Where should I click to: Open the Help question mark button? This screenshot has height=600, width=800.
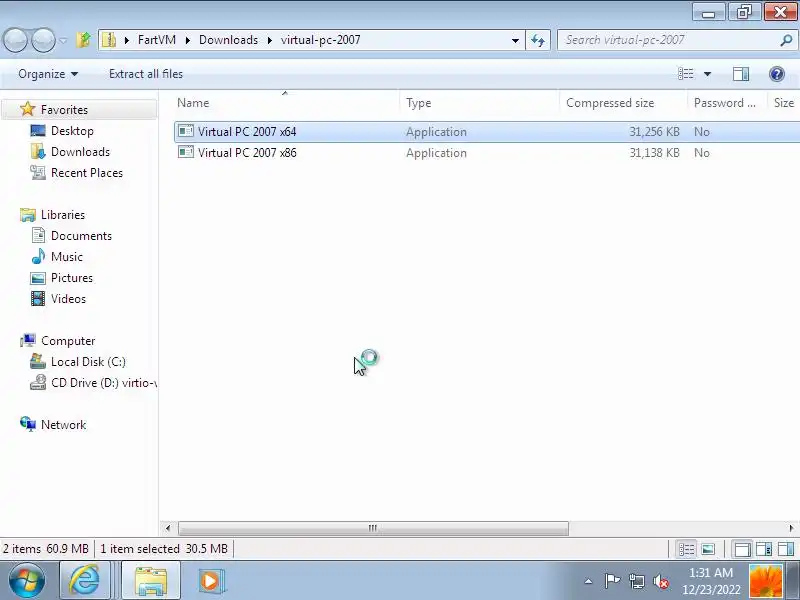(777, 74)
